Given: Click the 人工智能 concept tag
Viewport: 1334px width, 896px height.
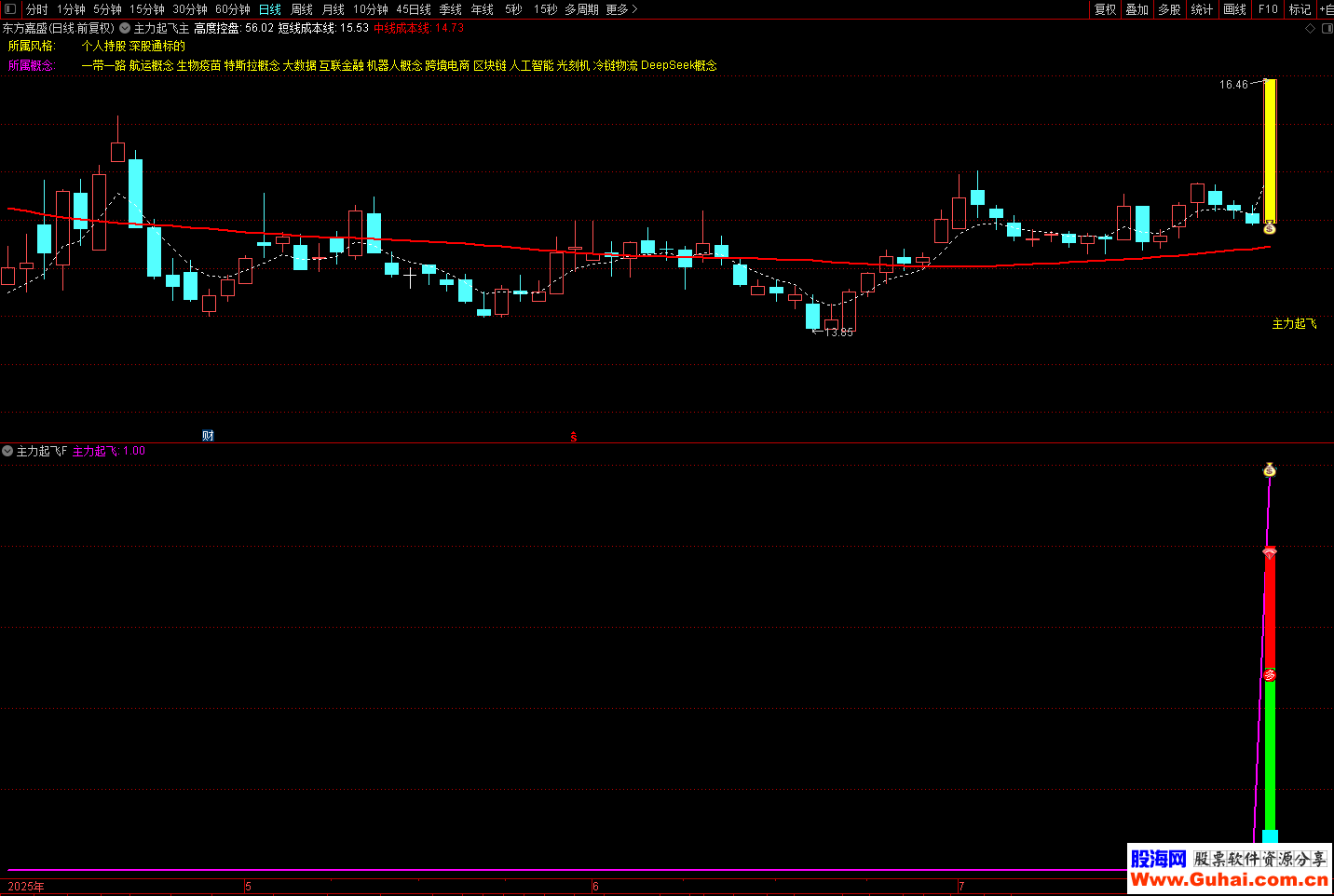Looking at the screenshot, I should tap(532, 65).
